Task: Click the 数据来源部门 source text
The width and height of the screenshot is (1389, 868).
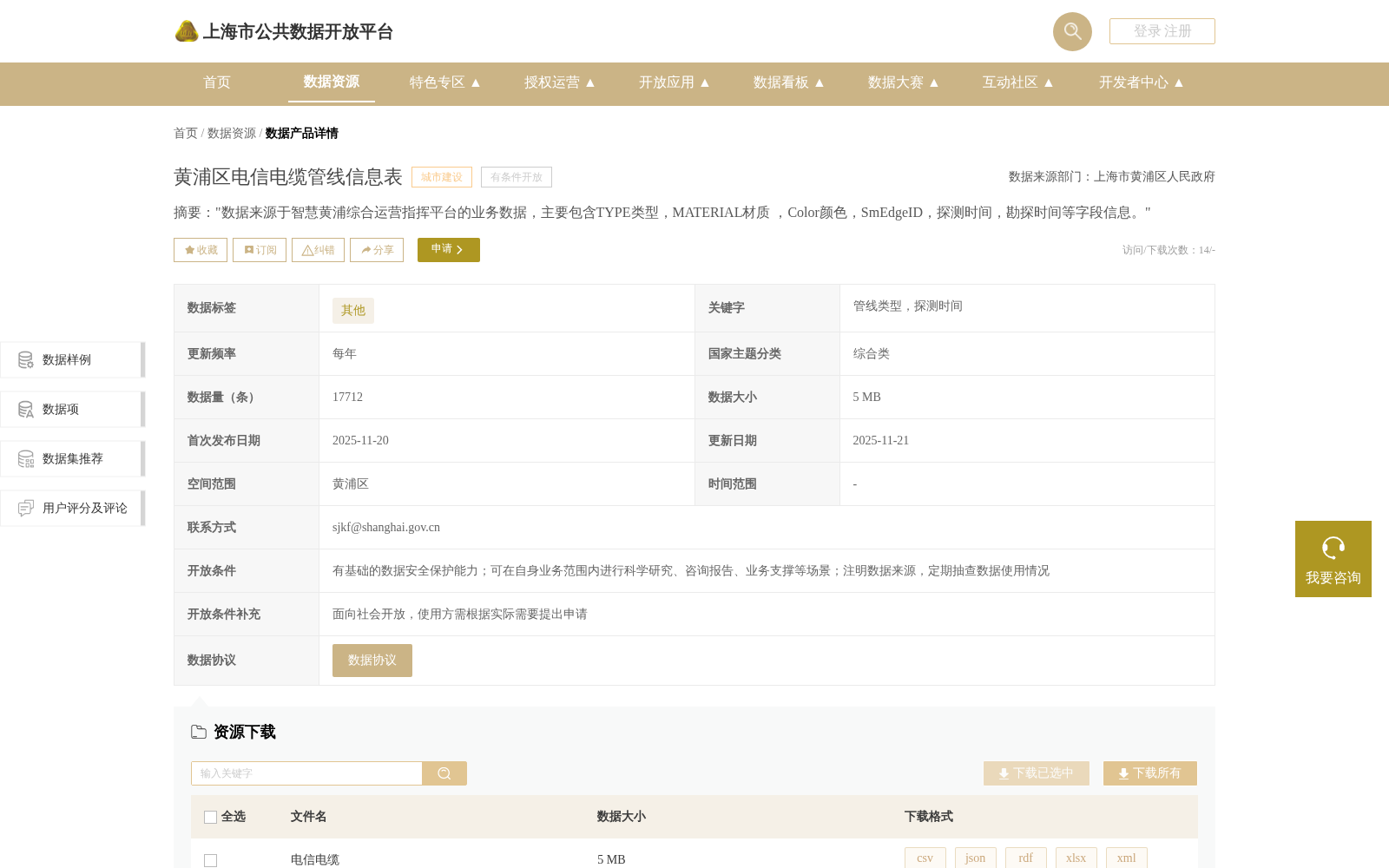Action: (x=1112, y=177)
